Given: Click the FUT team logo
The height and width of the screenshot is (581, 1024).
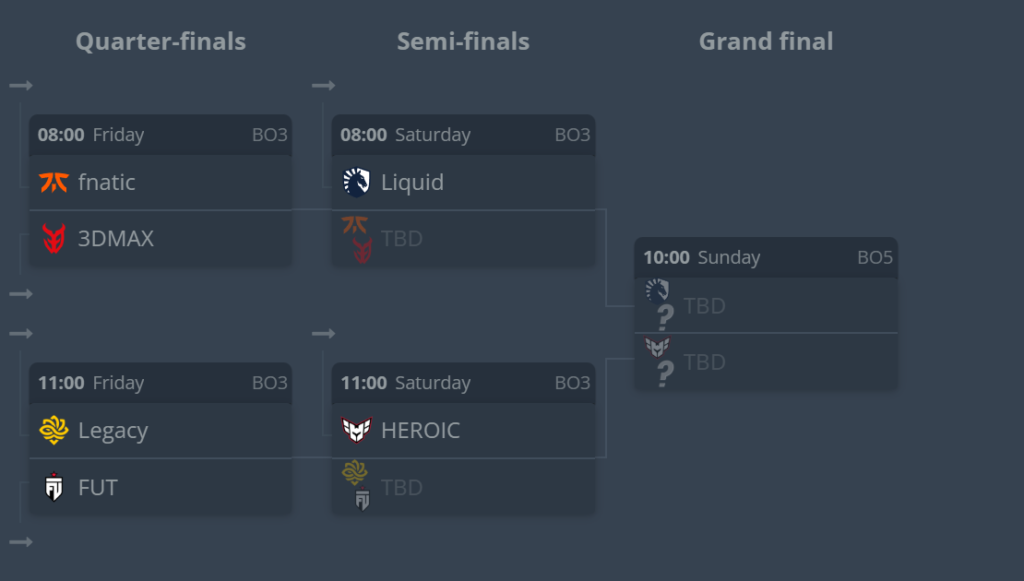Looking at the screenshot, I should (54, 488).
